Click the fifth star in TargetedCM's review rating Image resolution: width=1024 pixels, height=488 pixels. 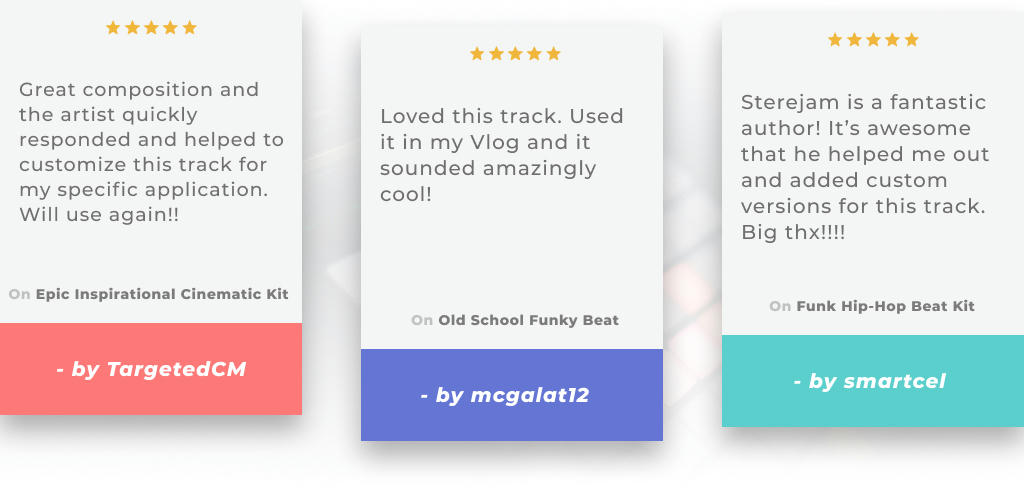[x=189, y=28]
